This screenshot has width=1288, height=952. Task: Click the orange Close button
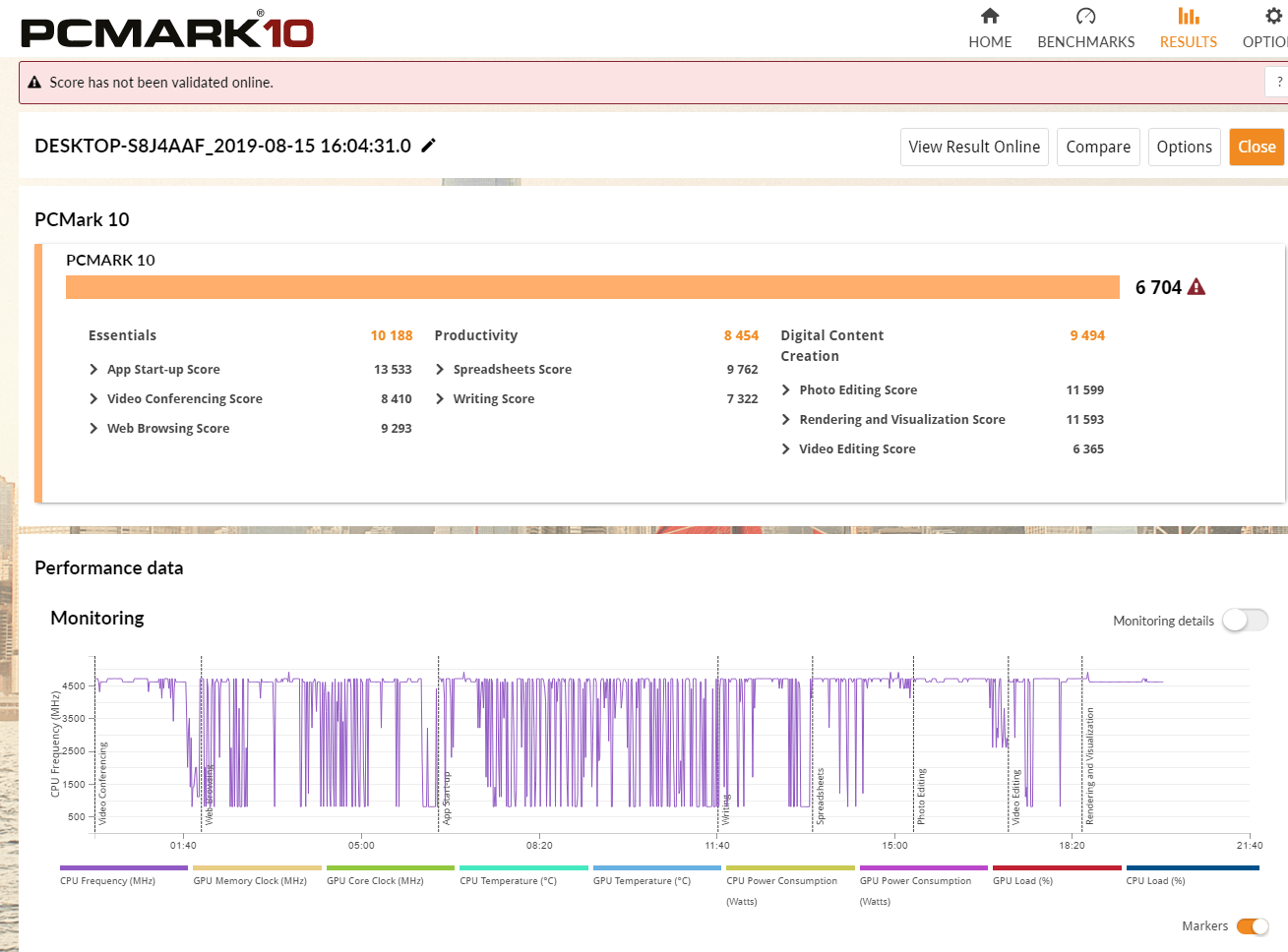(1256, 147)
